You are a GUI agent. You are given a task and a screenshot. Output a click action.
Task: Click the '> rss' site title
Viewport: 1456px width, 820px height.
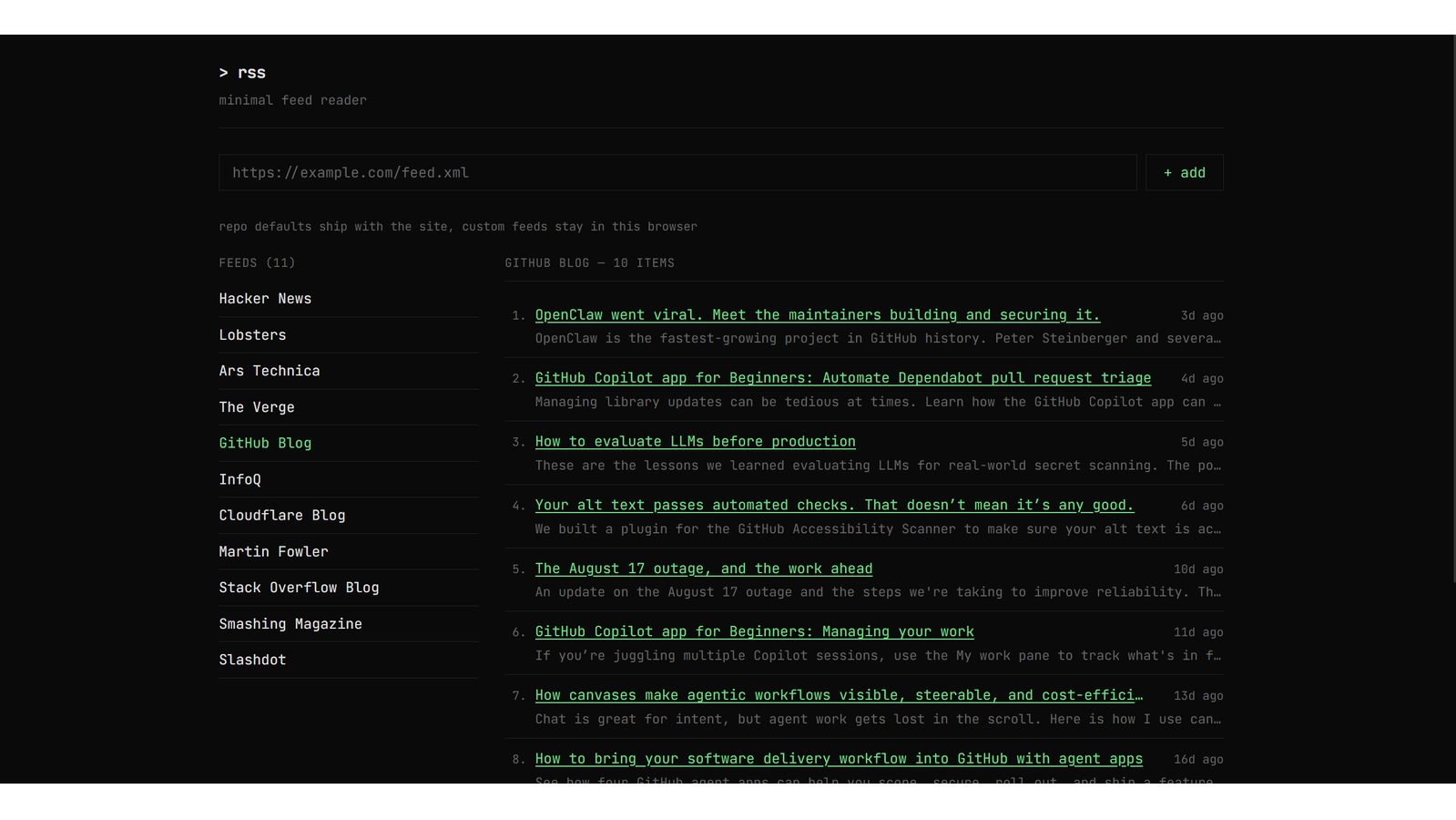click(242, 73)
